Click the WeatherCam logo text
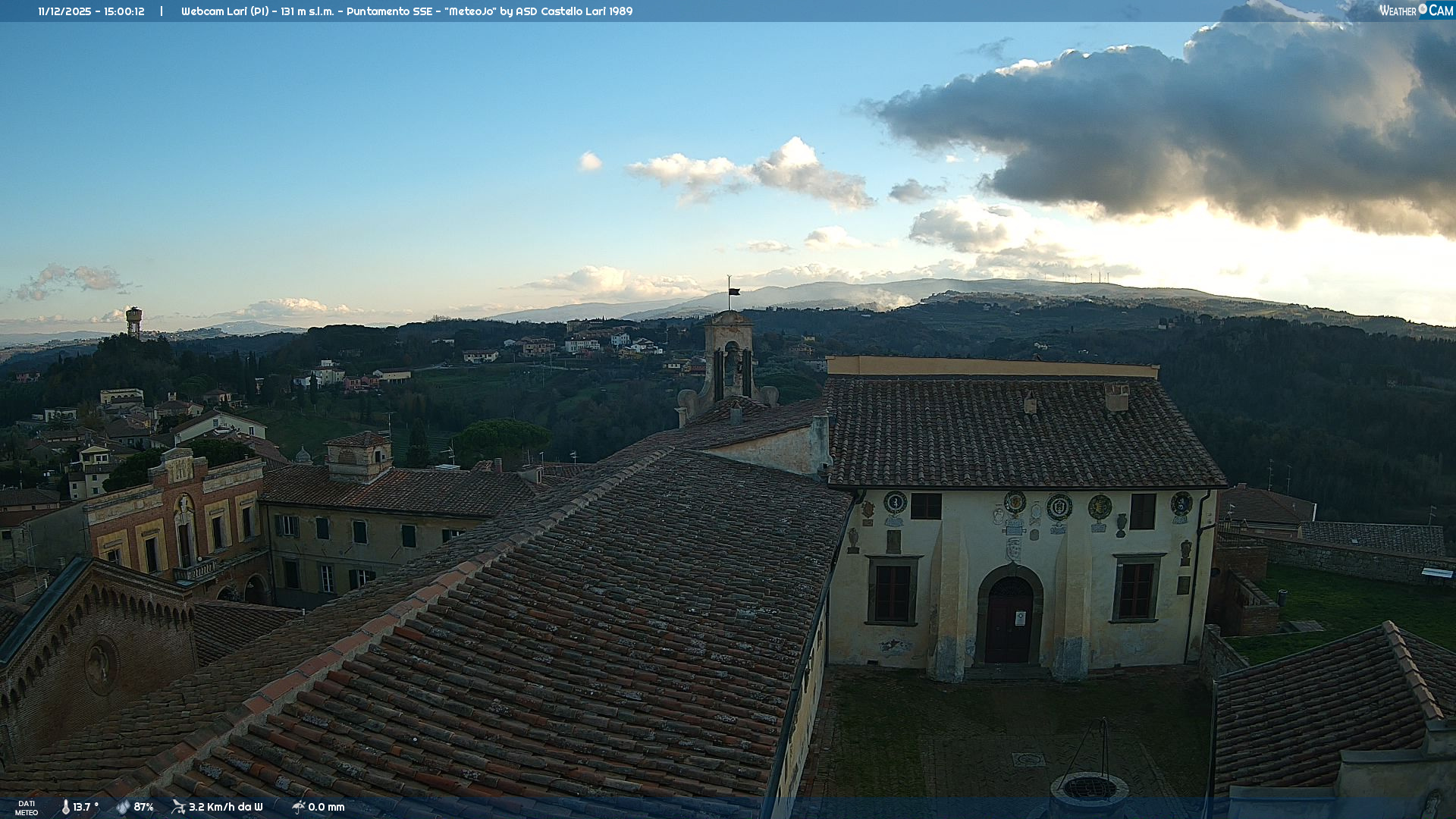 click(x=1415, y=11)
